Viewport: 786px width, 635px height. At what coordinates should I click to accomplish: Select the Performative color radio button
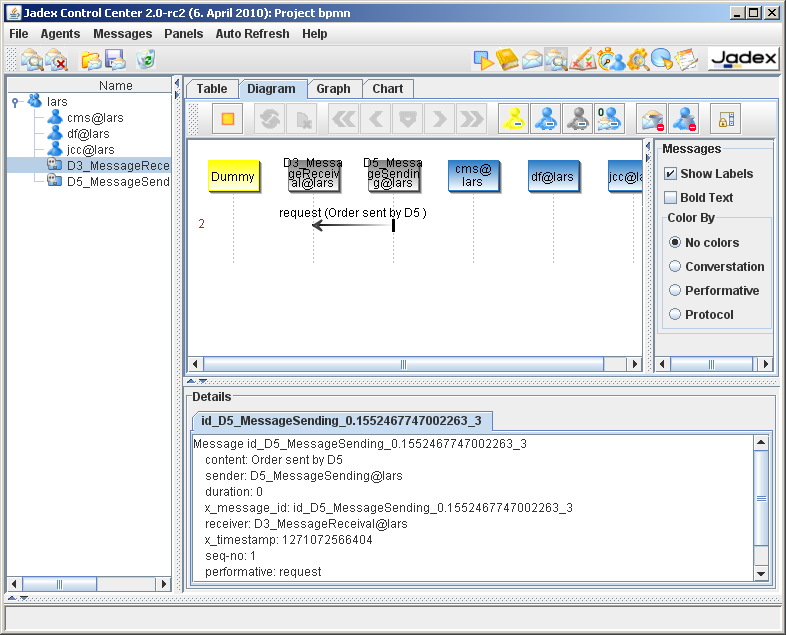tap(675, 291)
